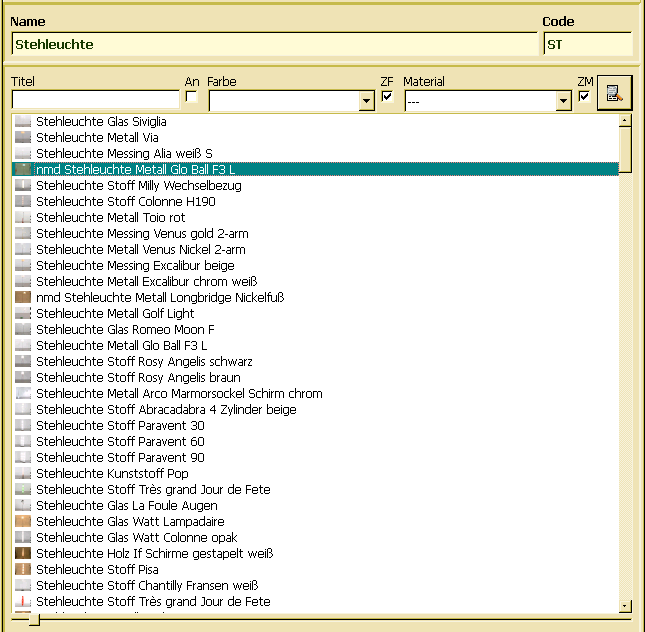645x632 pixels.
Task: Click thumbnail icon of nmd Stehleuchte Metall Longbridge Nickelfuß
Action: 23,298
